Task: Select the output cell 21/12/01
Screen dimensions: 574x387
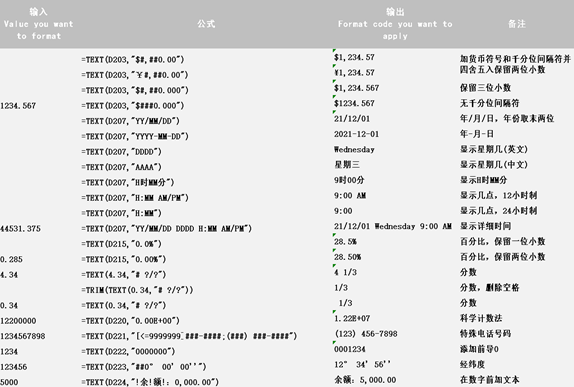Action: [352, 119]
